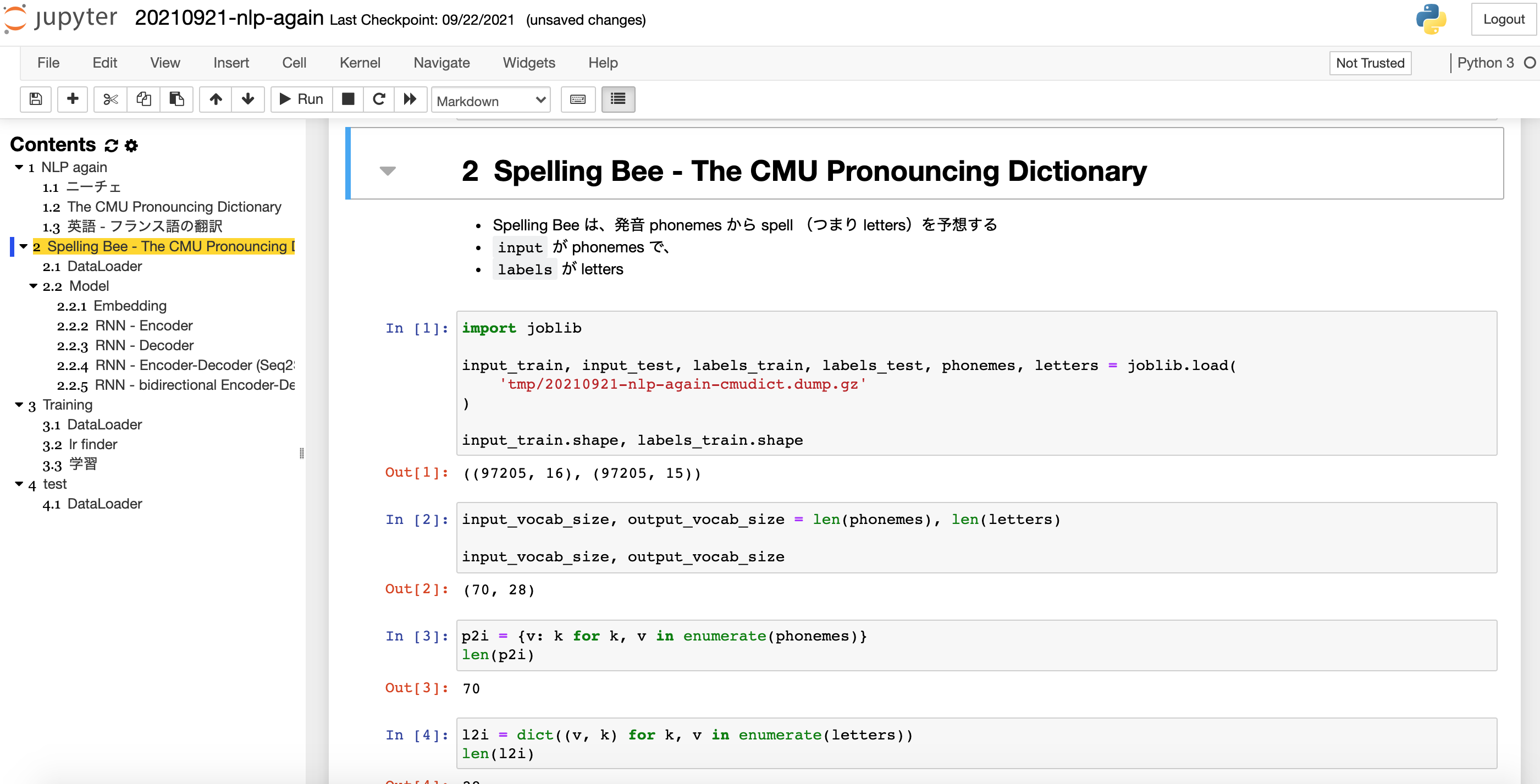Image resolution: width=1540 pixels, height=784 pixels.
Task: Go to 2.2.4 RNN - Encoder-Decoder section
Action: (176, 366)
